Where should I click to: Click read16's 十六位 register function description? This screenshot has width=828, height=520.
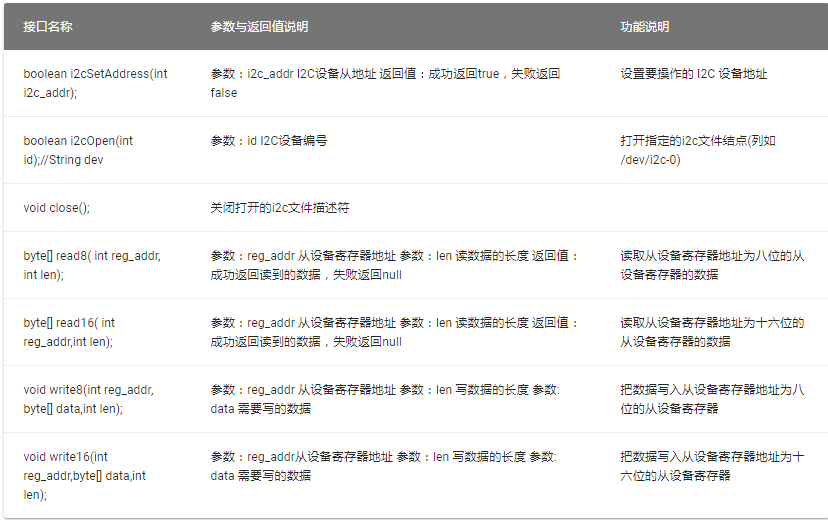click(711, 332)
